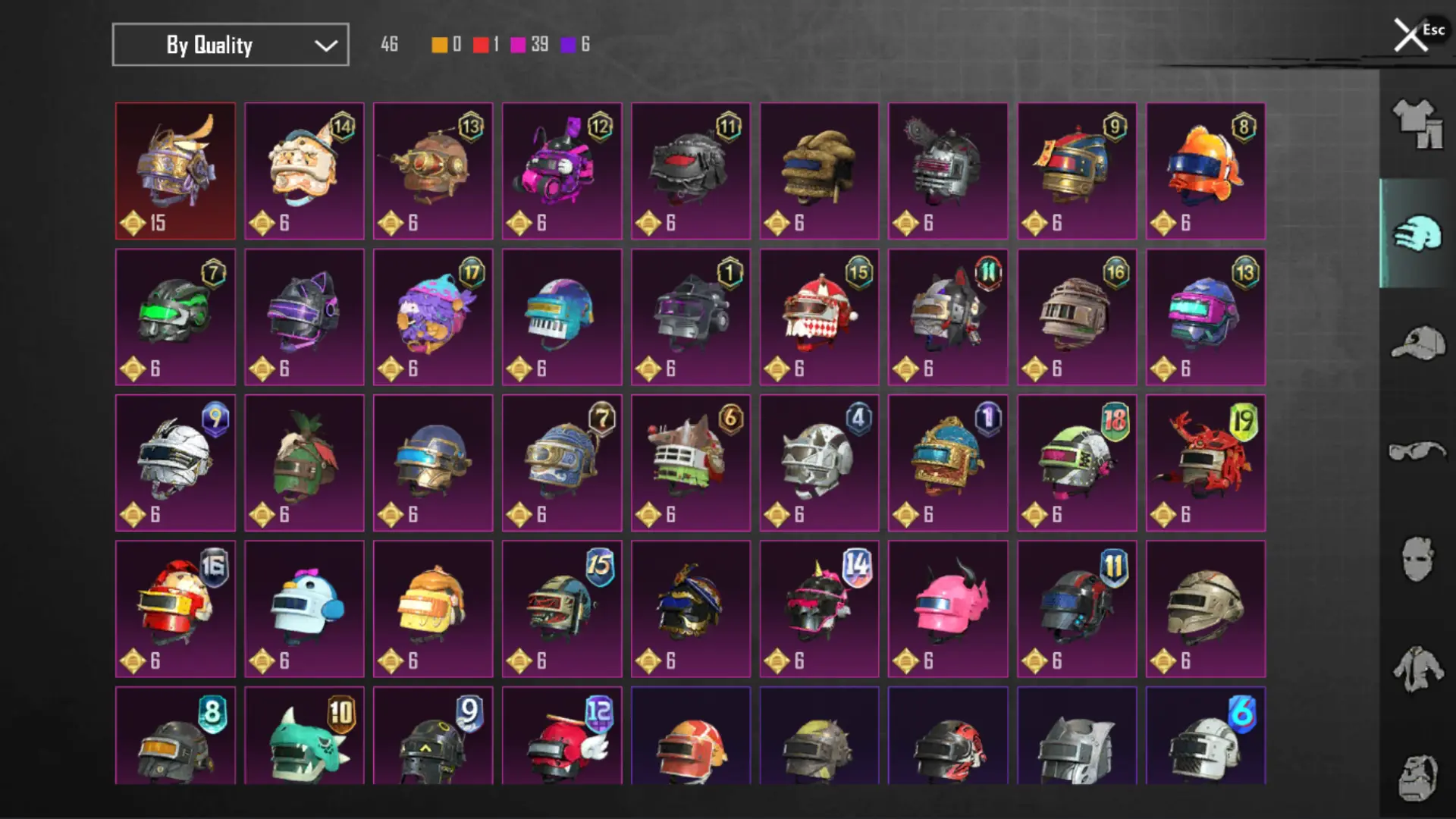This screenshot has height=819, width=1456.
Task: Filter by pink quality showing 39
Action: tap(529, 45)
